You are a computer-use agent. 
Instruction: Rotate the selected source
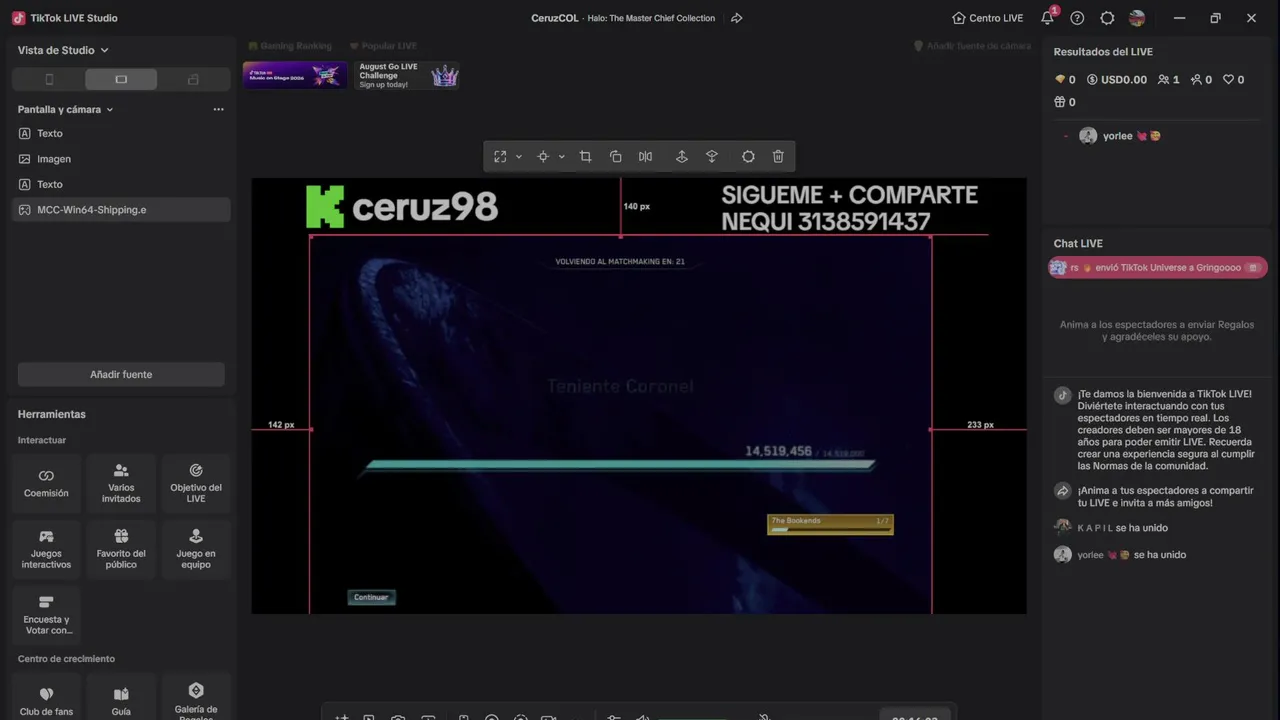(615, 156)
